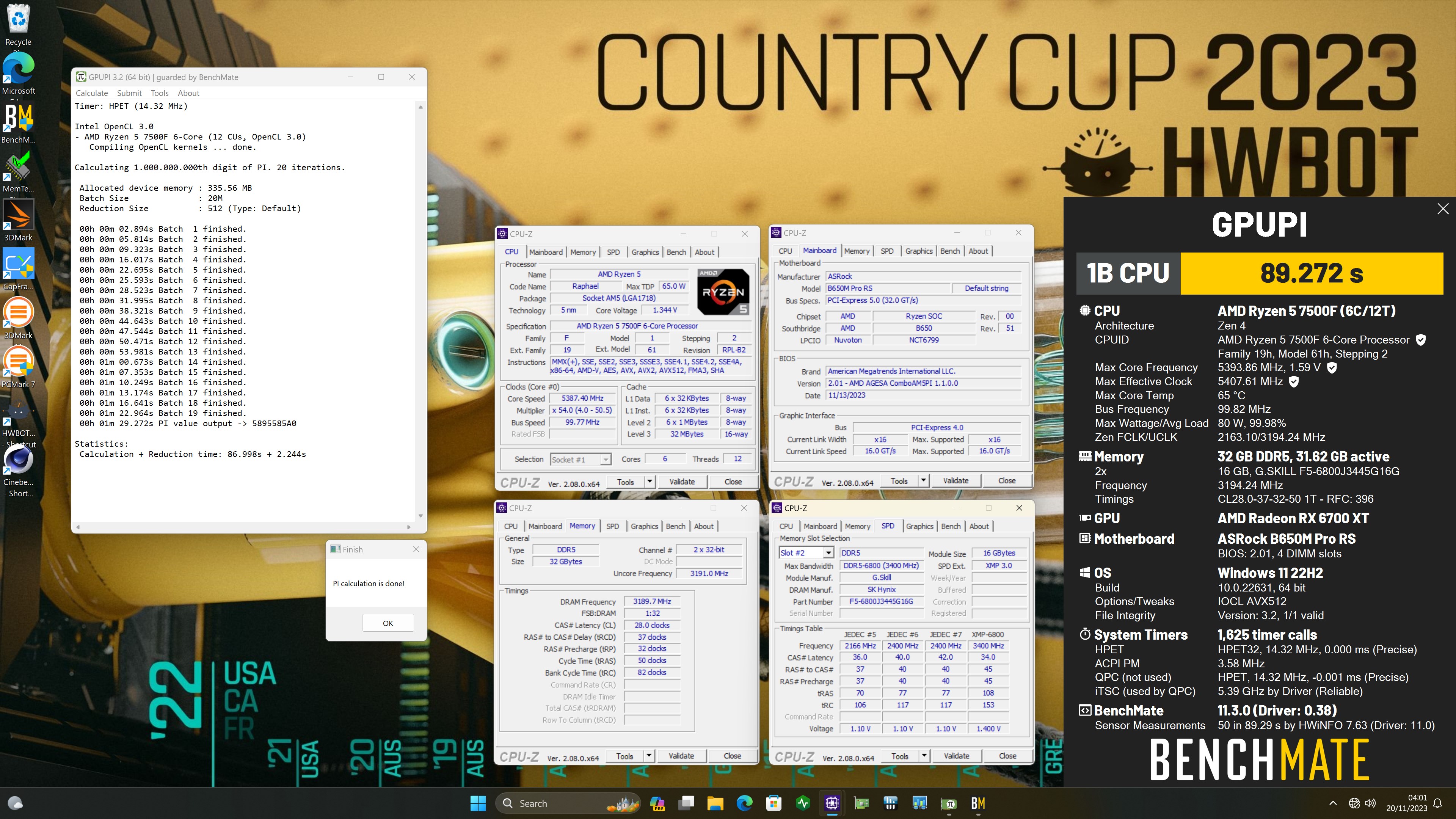The width and height of the screenshot is (1456, 819).
Task: Click the blue bars taskbar icon
Action: click(x=890, y=803)
